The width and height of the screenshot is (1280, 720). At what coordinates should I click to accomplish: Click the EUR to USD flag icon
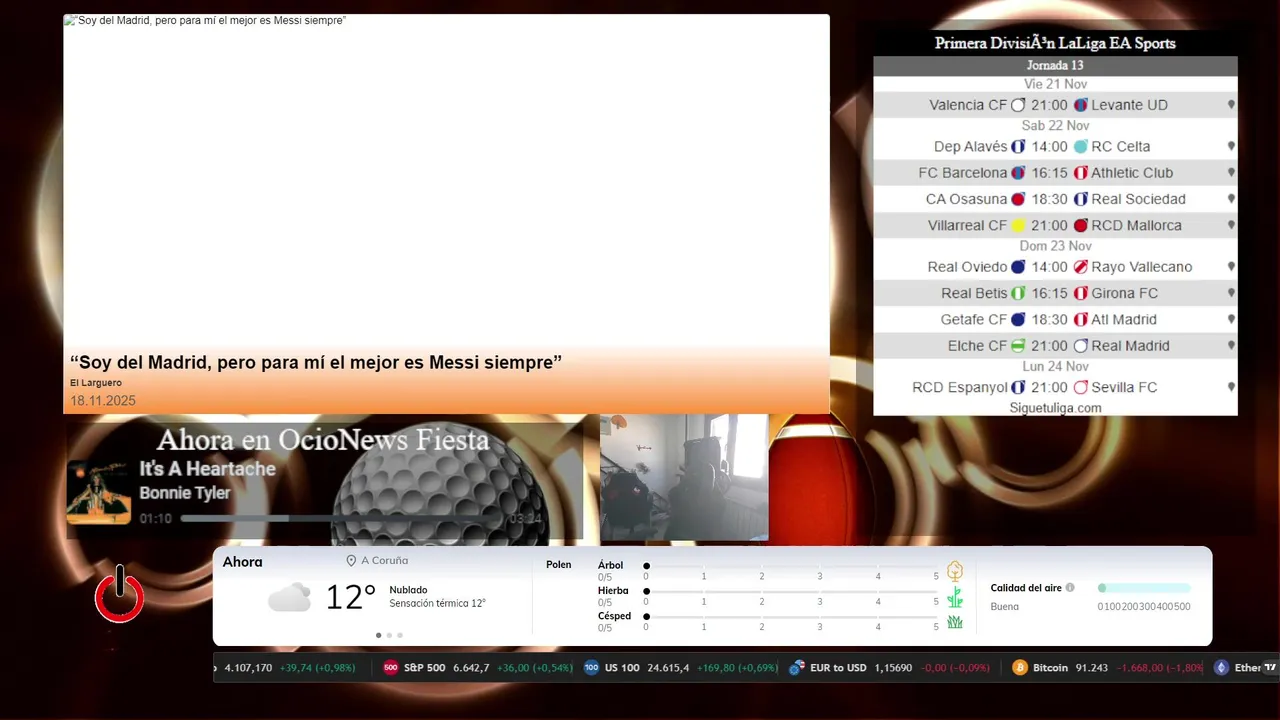coord(797,668)
